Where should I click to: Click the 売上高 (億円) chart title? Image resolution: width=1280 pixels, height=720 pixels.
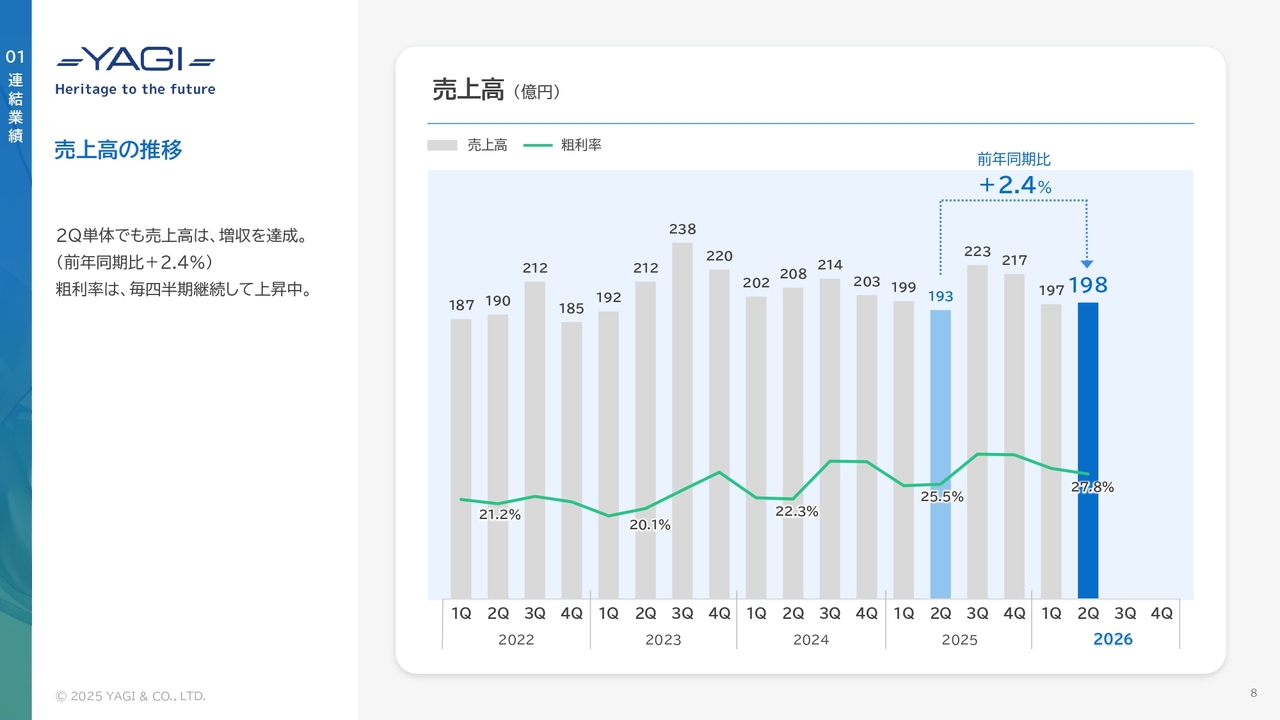(495, 90)
